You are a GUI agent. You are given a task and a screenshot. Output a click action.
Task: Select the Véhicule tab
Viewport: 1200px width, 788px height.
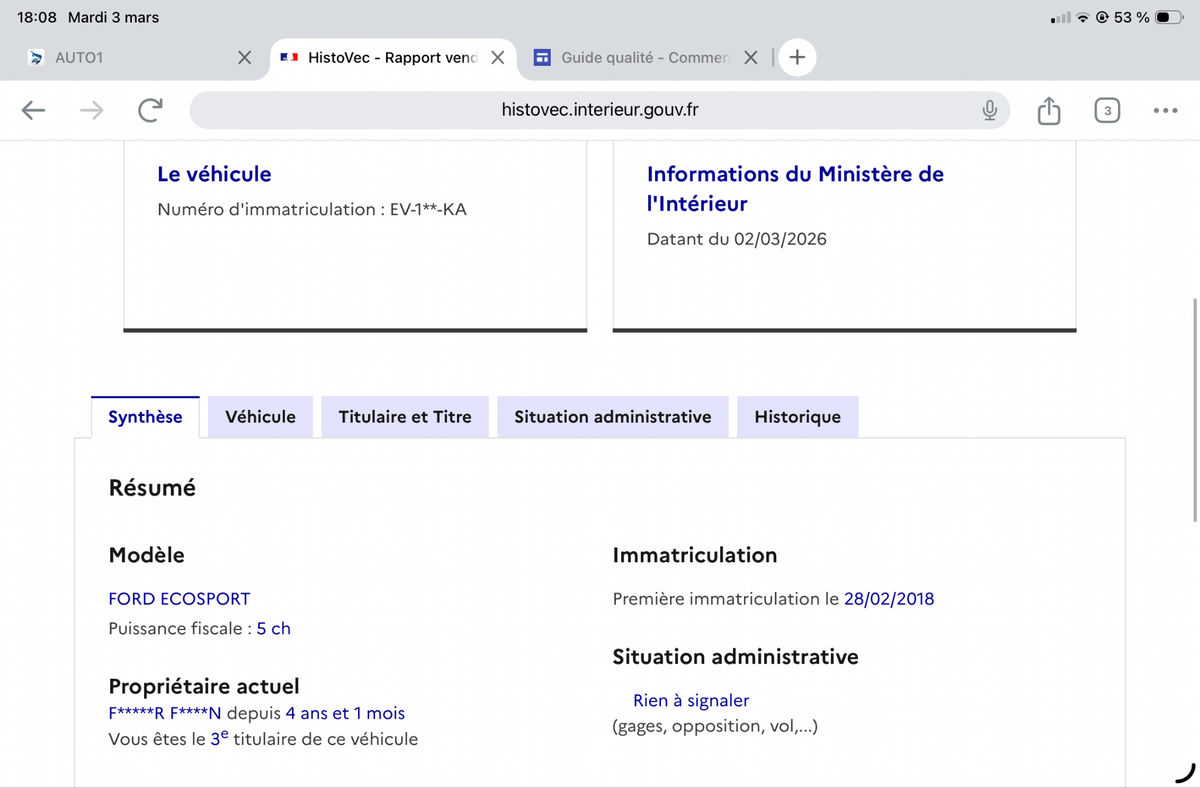click(260, 417)
